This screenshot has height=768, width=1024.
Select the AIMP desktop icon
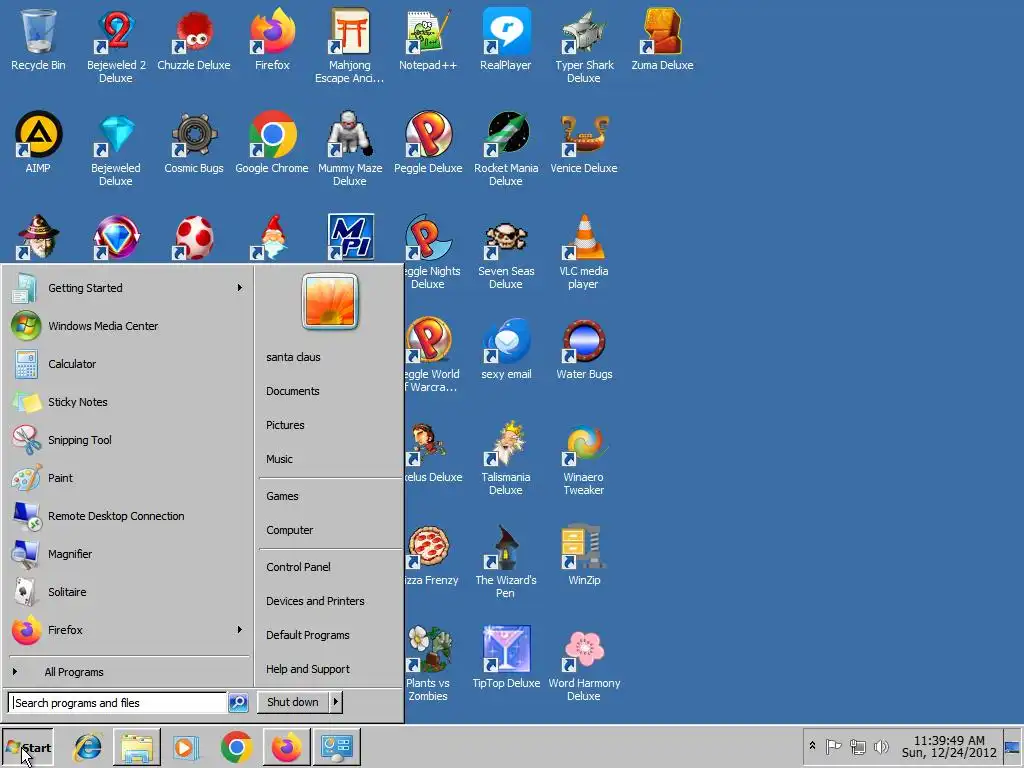coord(38,142)
